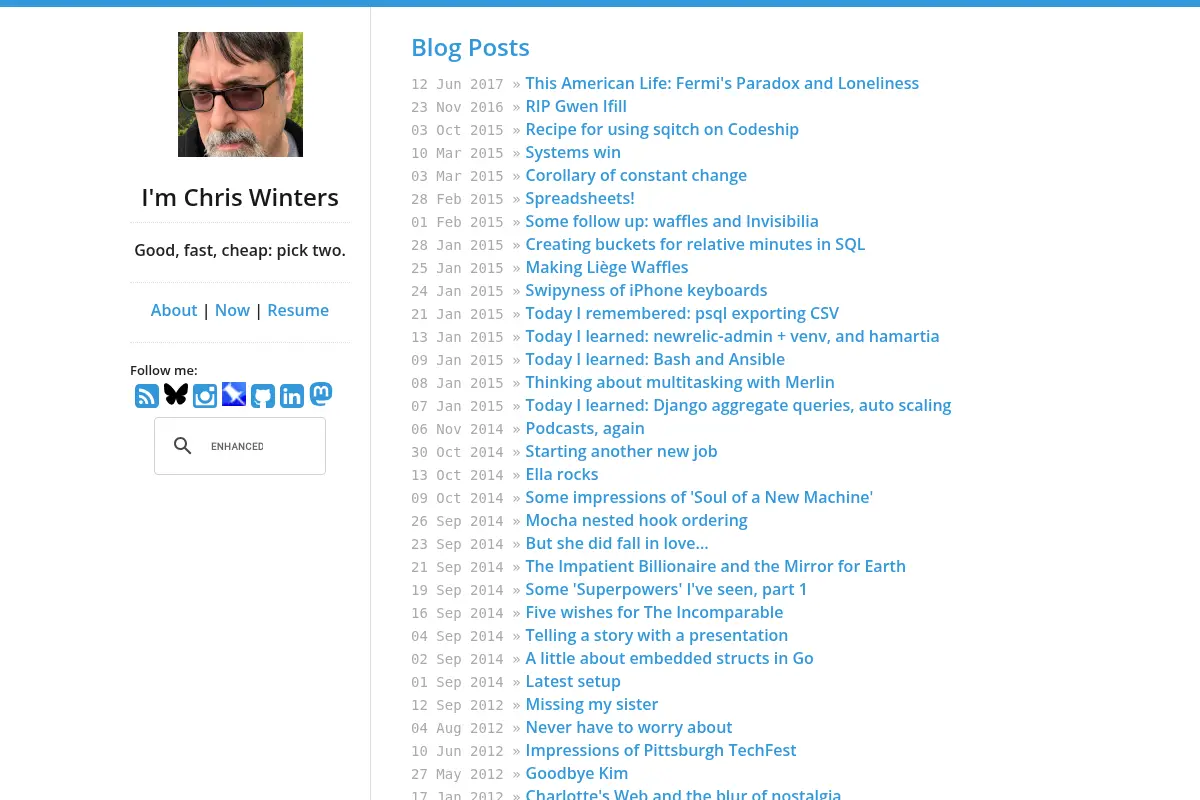
Task: Open the 'Systems win' post
Action: [x=573, y=152]
